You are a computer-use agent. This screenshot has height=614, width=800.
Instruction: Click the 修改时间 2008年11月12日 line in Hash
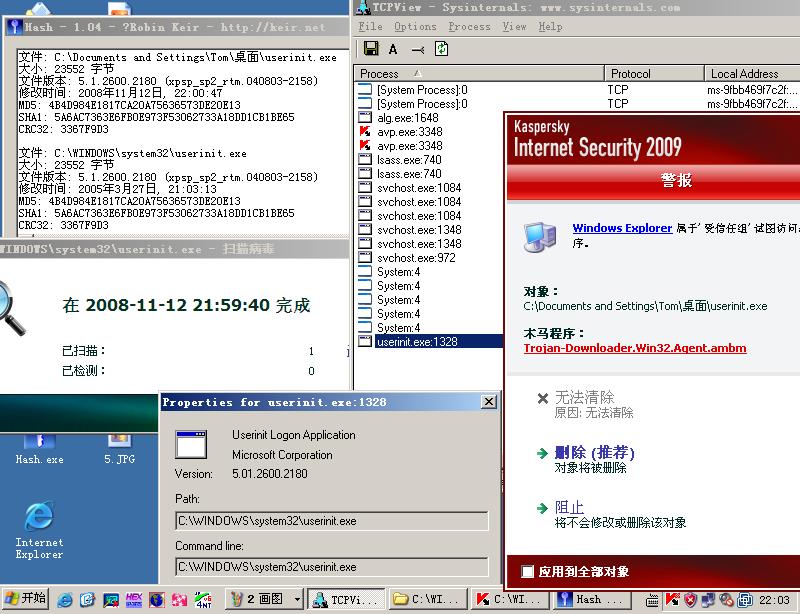click(x=121, y=93)
